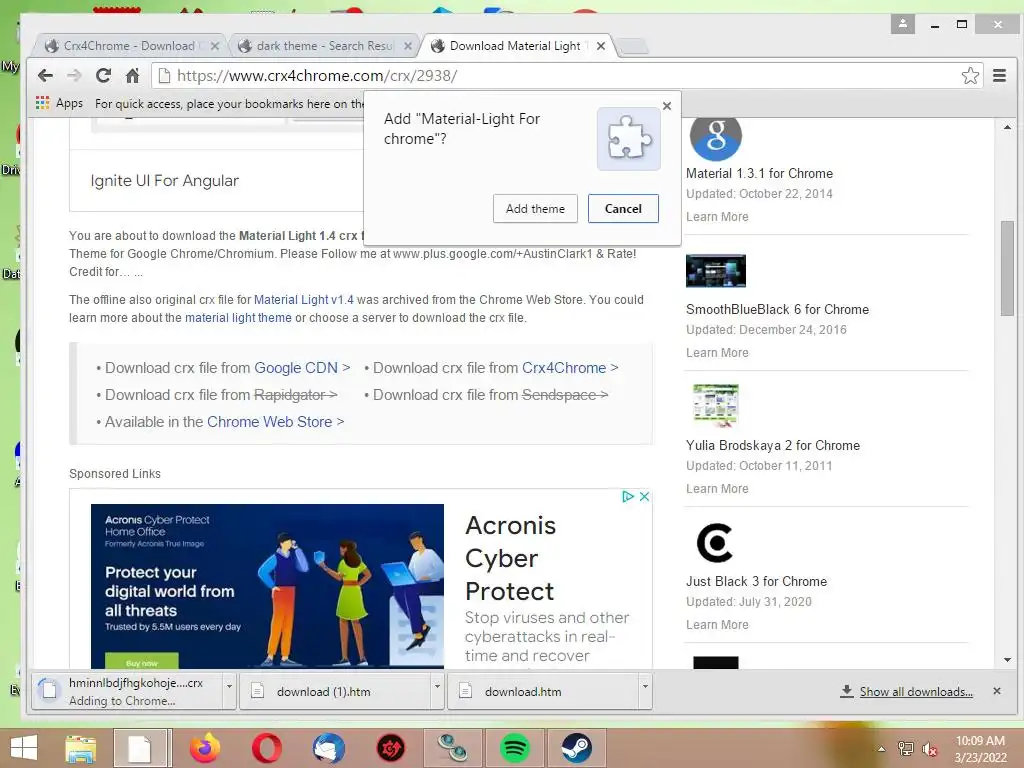Screen dimensions: 1024x768
Task: Close the Crx4Chrome - Download tab
Action: click(215, 46)
